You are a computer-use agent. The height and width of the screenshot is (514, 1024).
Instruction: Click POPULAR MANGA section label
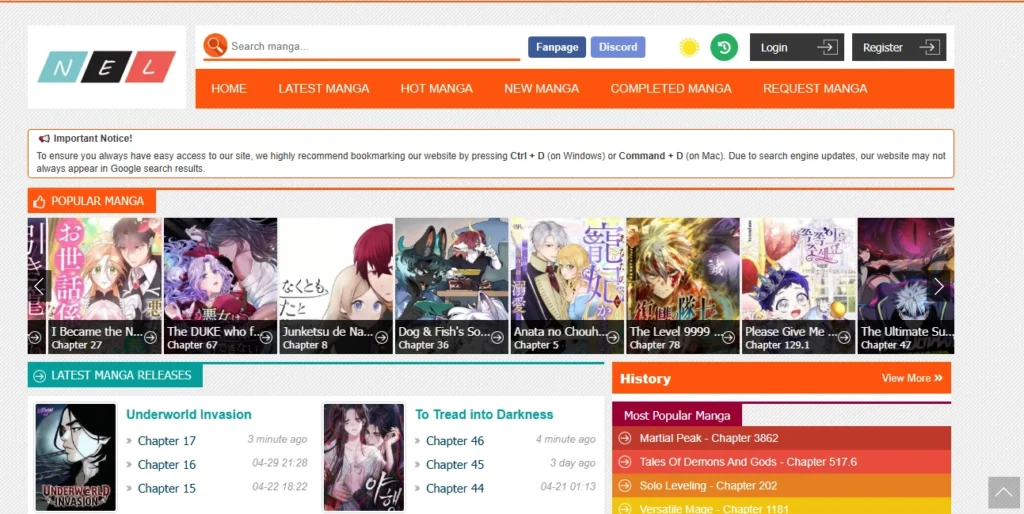[97, 201]
